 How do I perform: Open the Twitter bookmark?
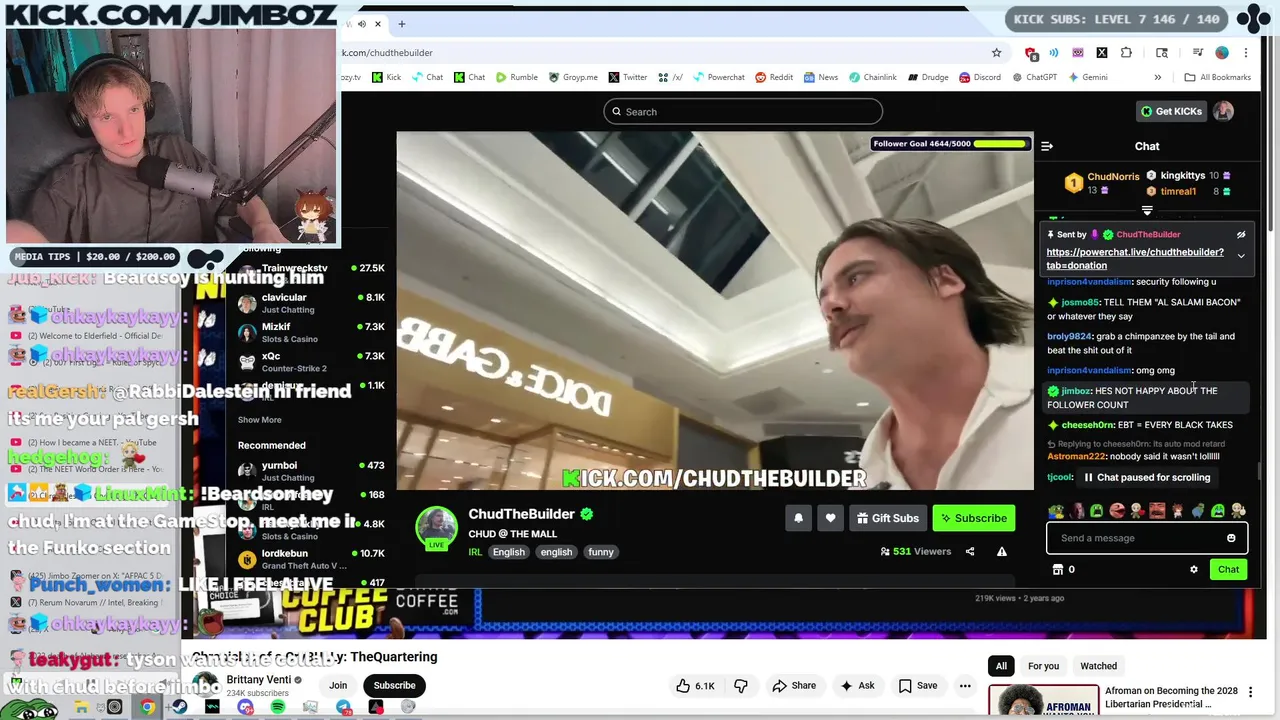point(628,77)
